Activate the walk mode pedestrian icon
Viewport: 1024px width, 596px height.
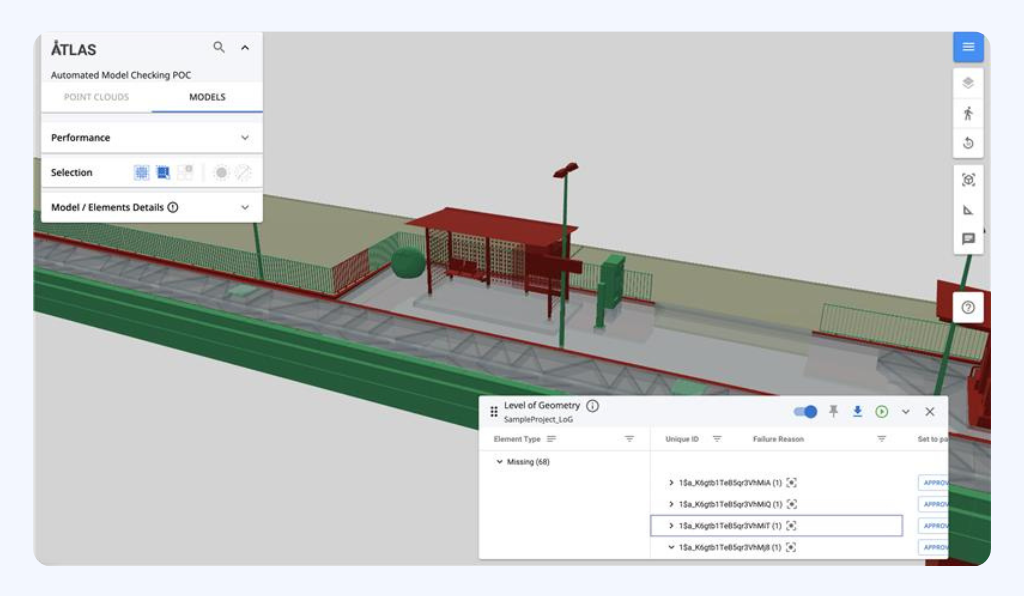(x=967, y=113)
